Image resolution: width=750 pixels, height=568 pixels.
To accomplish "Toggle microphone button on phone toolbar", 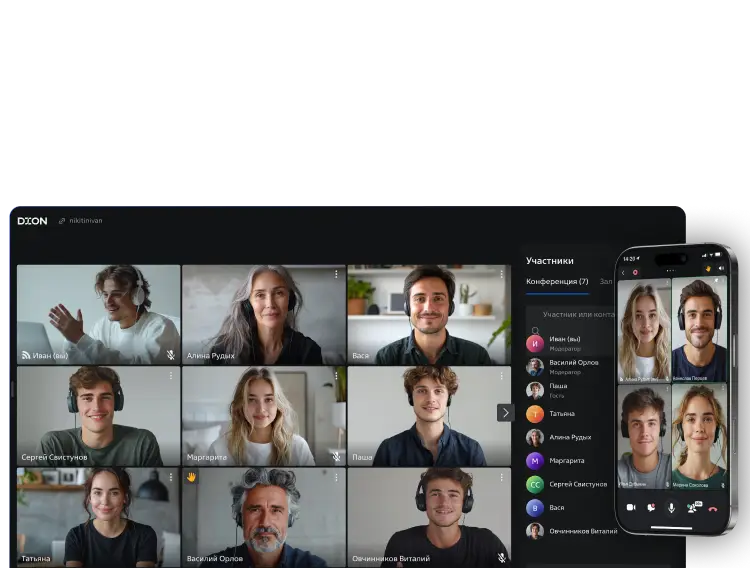I will (x=671, y=508).
